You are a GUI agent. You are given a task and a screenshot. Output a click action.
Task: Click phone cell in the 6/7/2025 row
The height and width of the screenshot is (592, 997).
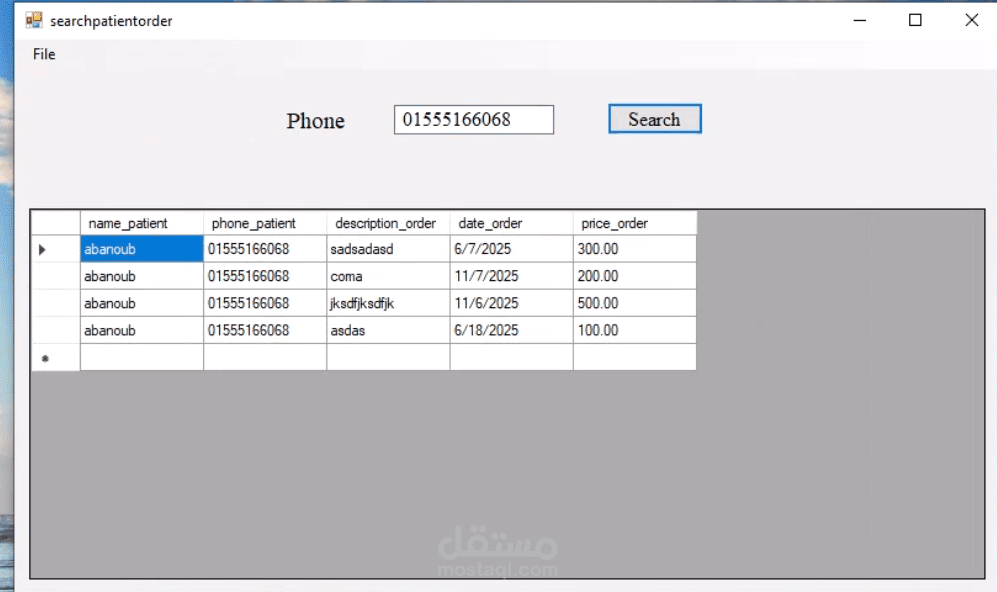point(265,249)
